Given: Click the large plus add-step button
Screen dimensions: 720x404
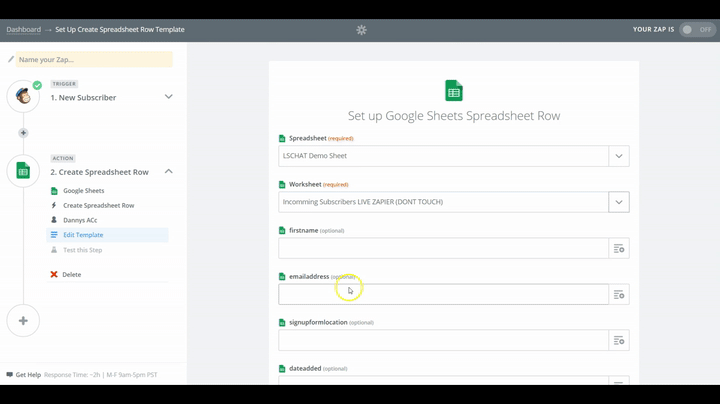Looking at the screenshot, I should (23, 321).
